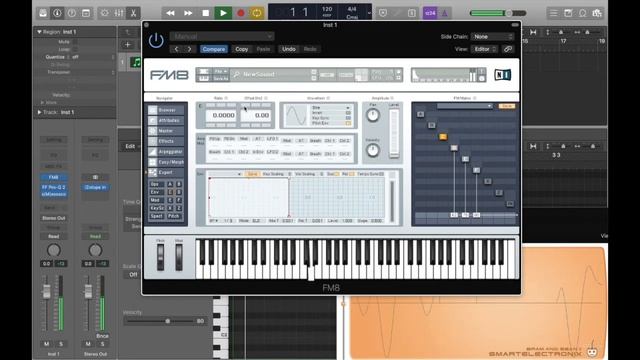Open the Master page in Navigator
This screenshot has height=360, width=640.
point(165,131)
